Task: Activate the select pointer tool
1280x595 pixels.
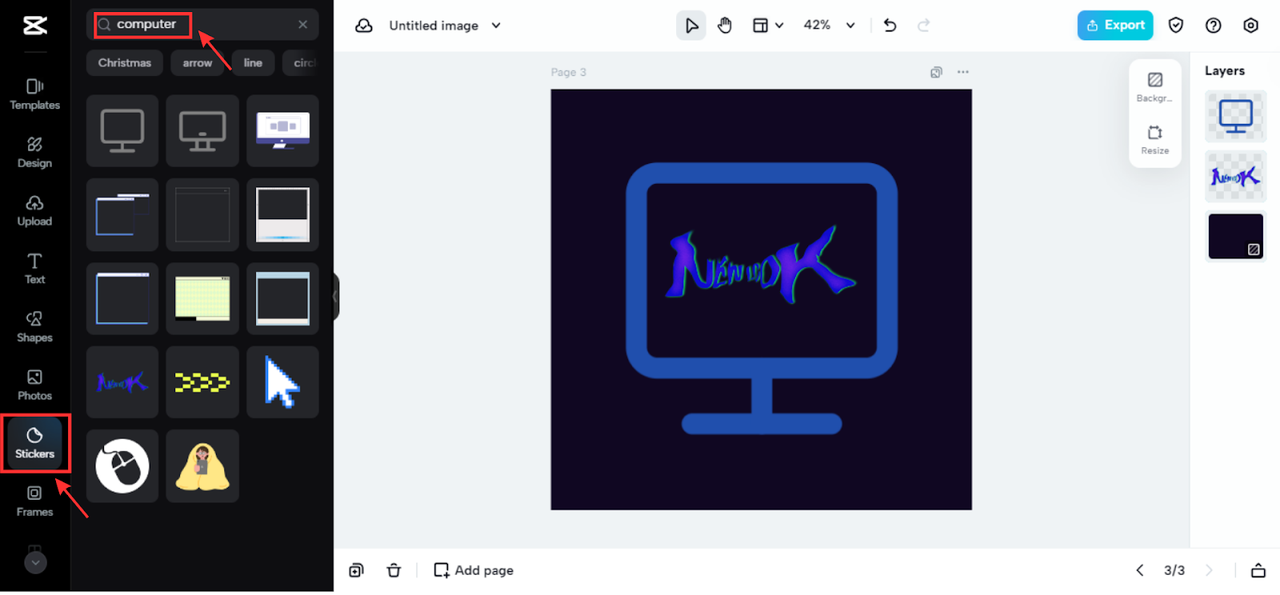Action: coord(691,25)
